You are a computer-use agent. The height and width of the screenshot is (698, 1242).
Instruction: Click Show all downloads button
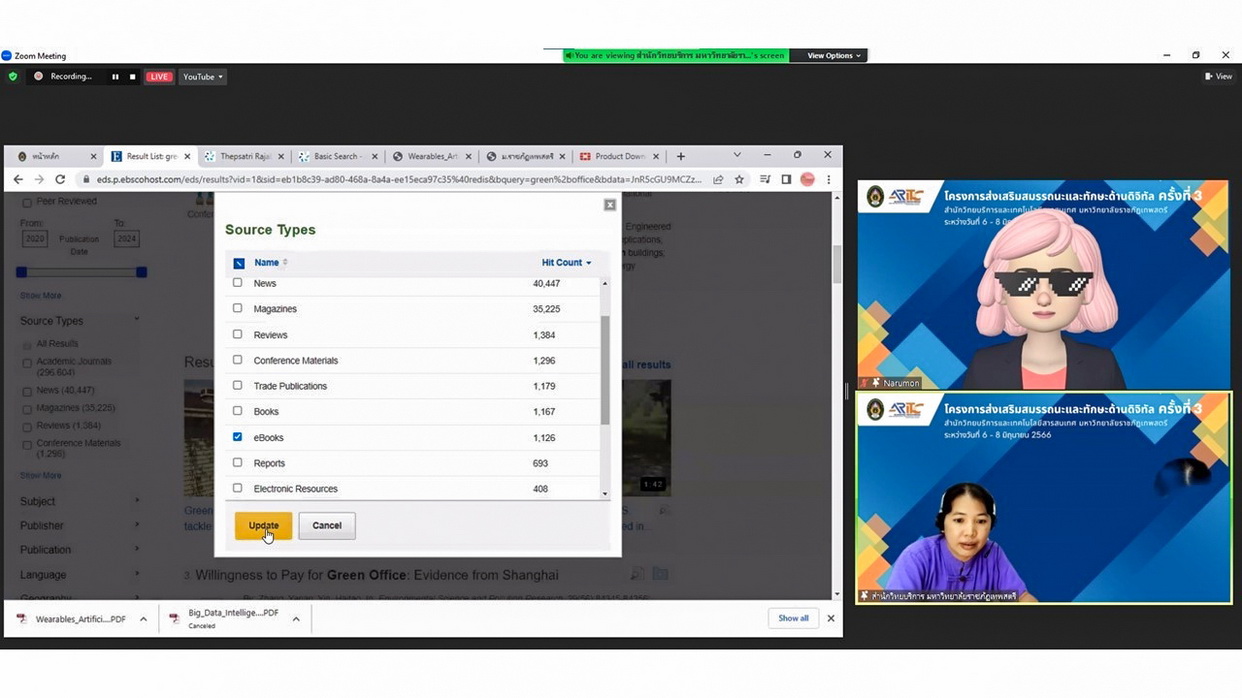click(x=793, y=618)
